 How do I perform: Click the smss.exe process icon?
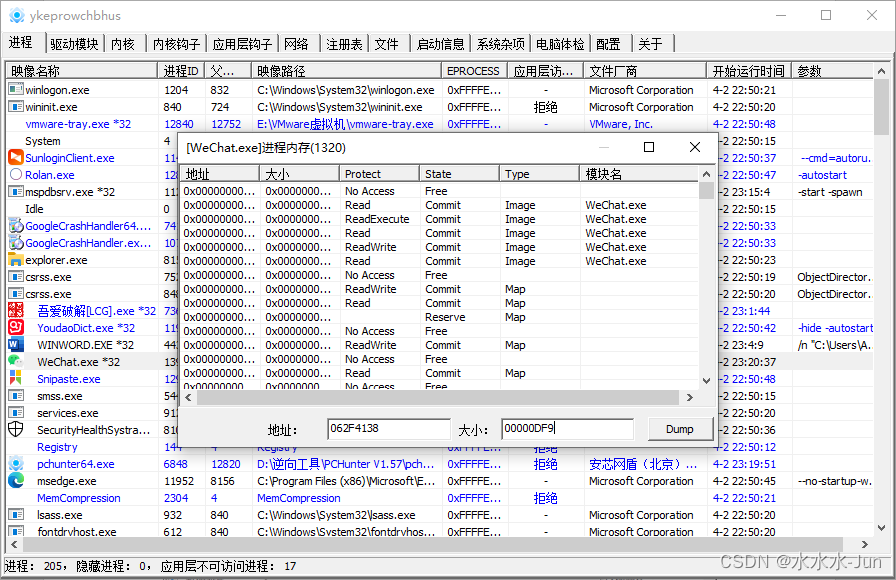point(16,395)
